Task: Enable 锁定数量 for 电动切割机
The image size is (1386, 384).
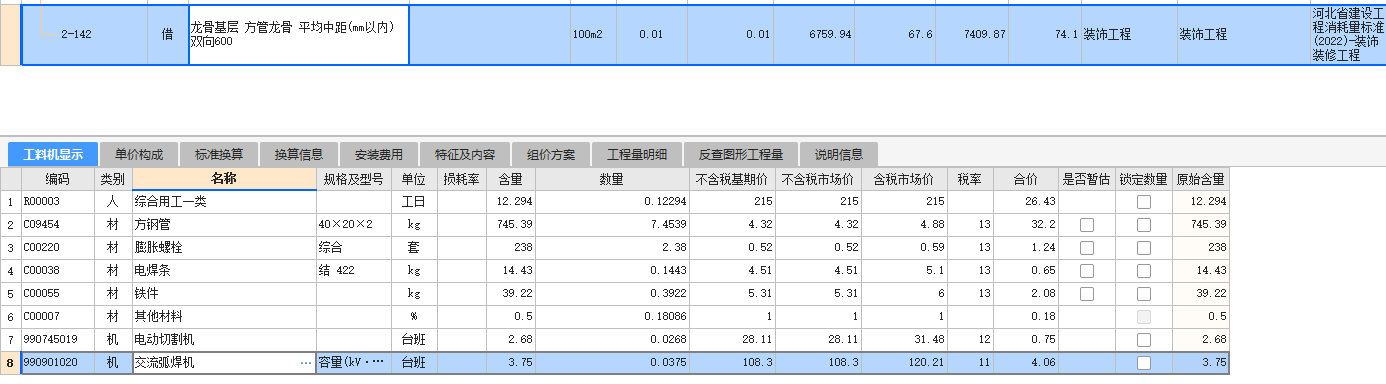Action: (1143, 339)
